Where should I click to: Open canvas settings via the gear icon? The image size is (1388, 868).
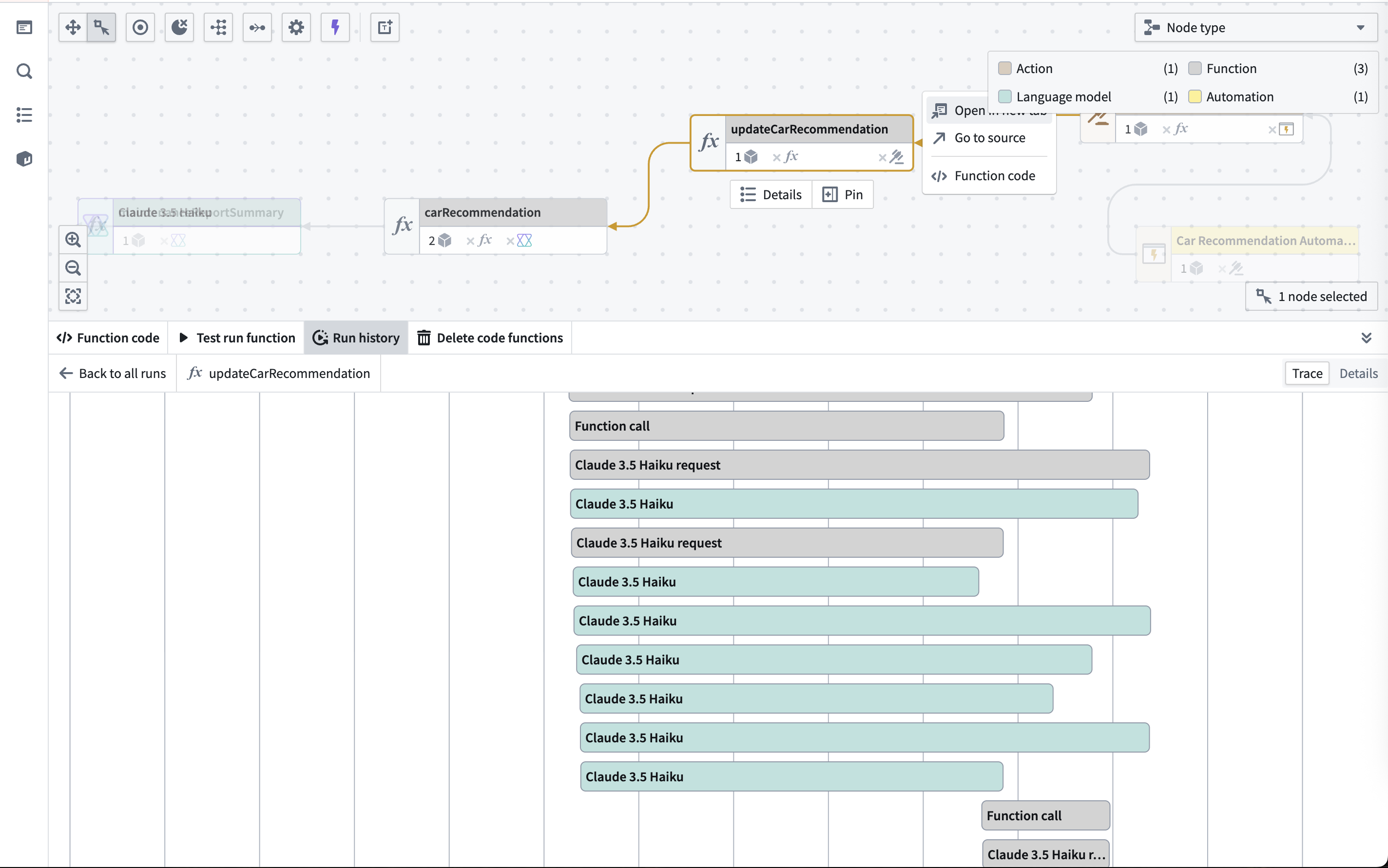(296, 27)
